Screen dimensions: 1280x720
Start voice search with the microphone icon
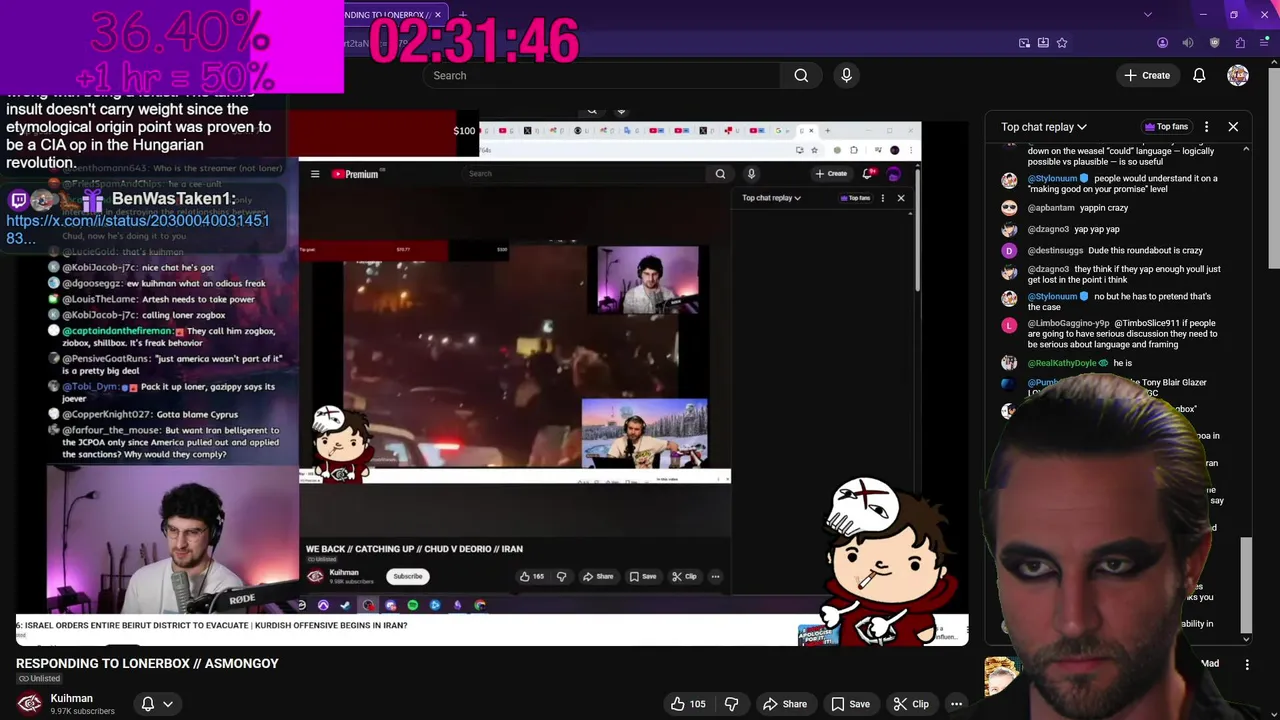tap(846, 75)
